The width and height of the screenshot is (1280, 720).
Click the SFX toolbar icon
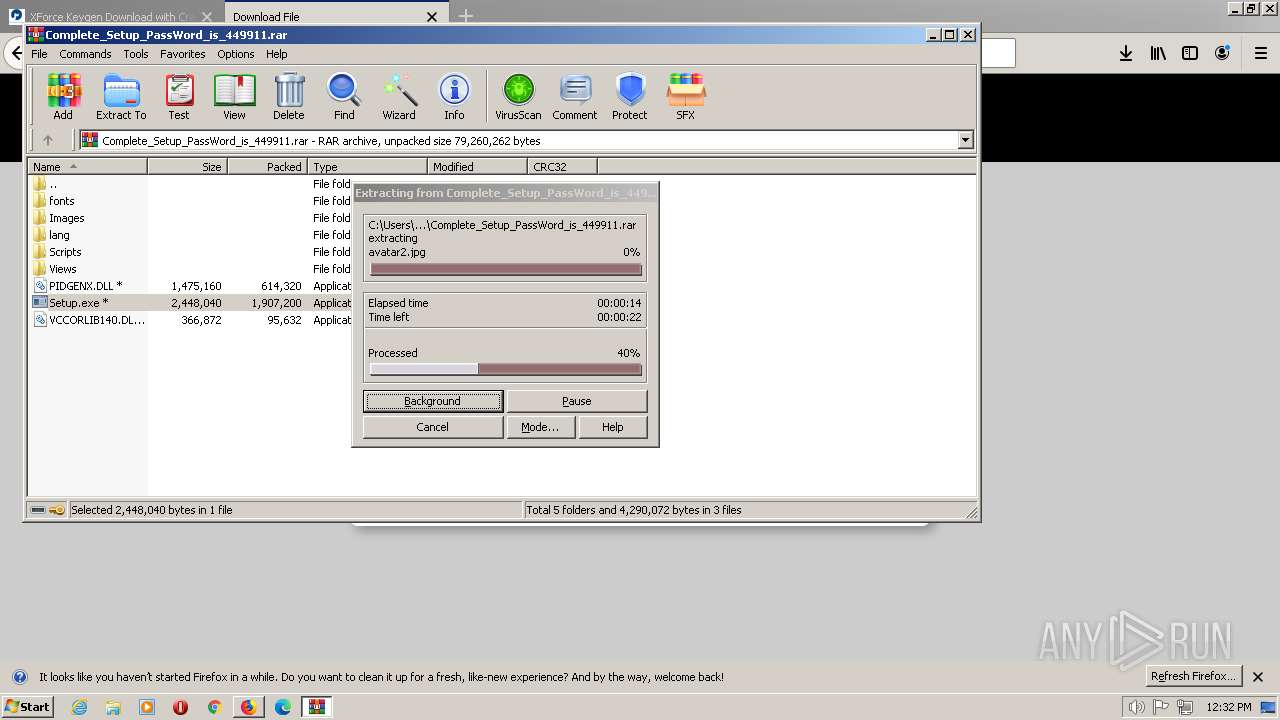pos(685,97)
